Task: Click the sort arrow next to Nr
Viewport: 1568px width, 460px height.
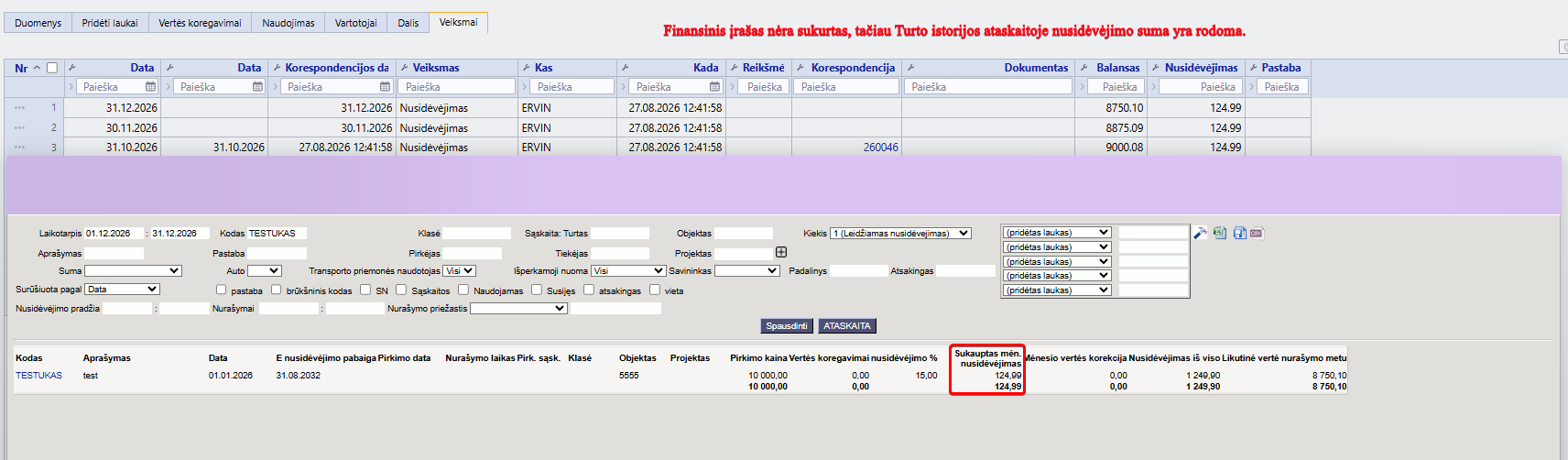Action: [37, 68]
